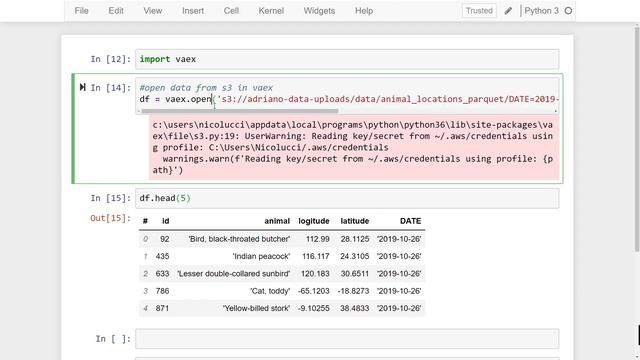Click the latitude value 38.4833
This screenshot has width=640, height=360.
[355, 309]
